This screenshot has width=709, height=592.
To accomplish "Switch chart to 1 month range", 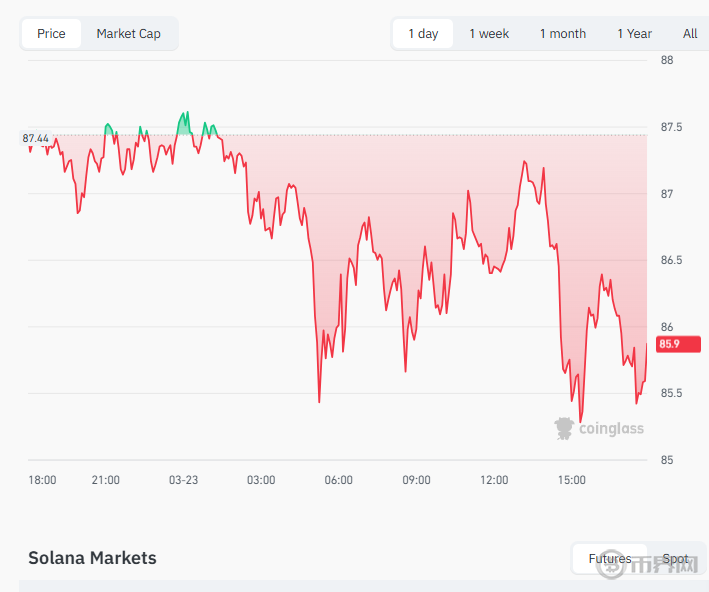I will [x=562, y=33].
